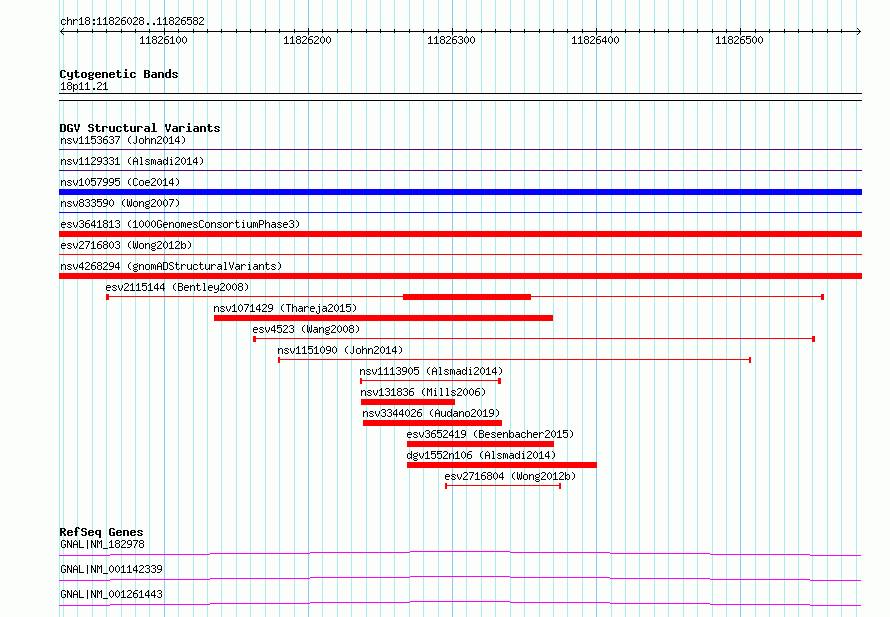Open gene GNAL|NM_001142339
The height and width of the screenshot is (617, 890).
pos(111,569)
